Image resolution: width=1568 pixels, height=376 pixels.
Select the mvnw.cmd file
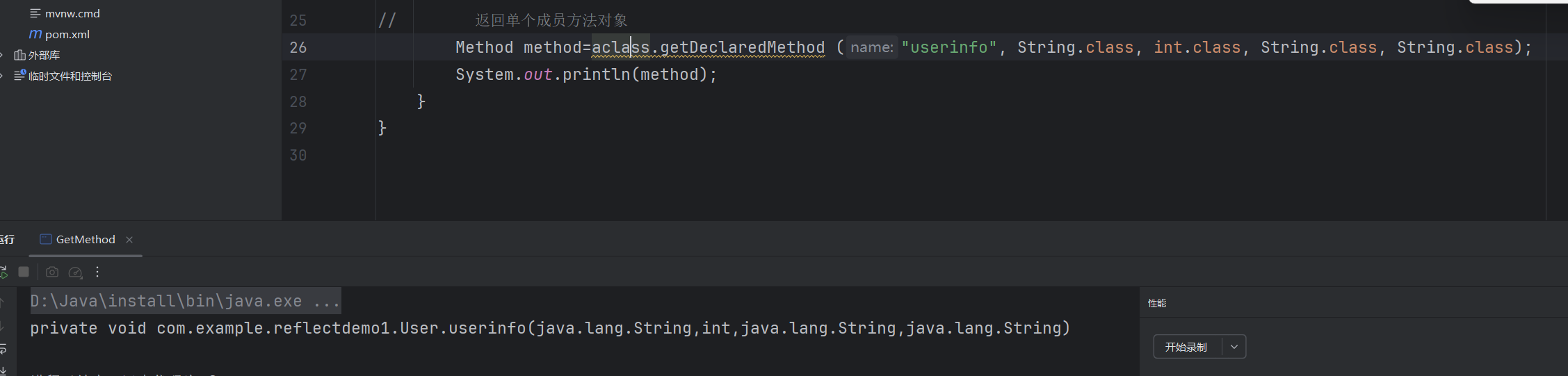(72, 13)
